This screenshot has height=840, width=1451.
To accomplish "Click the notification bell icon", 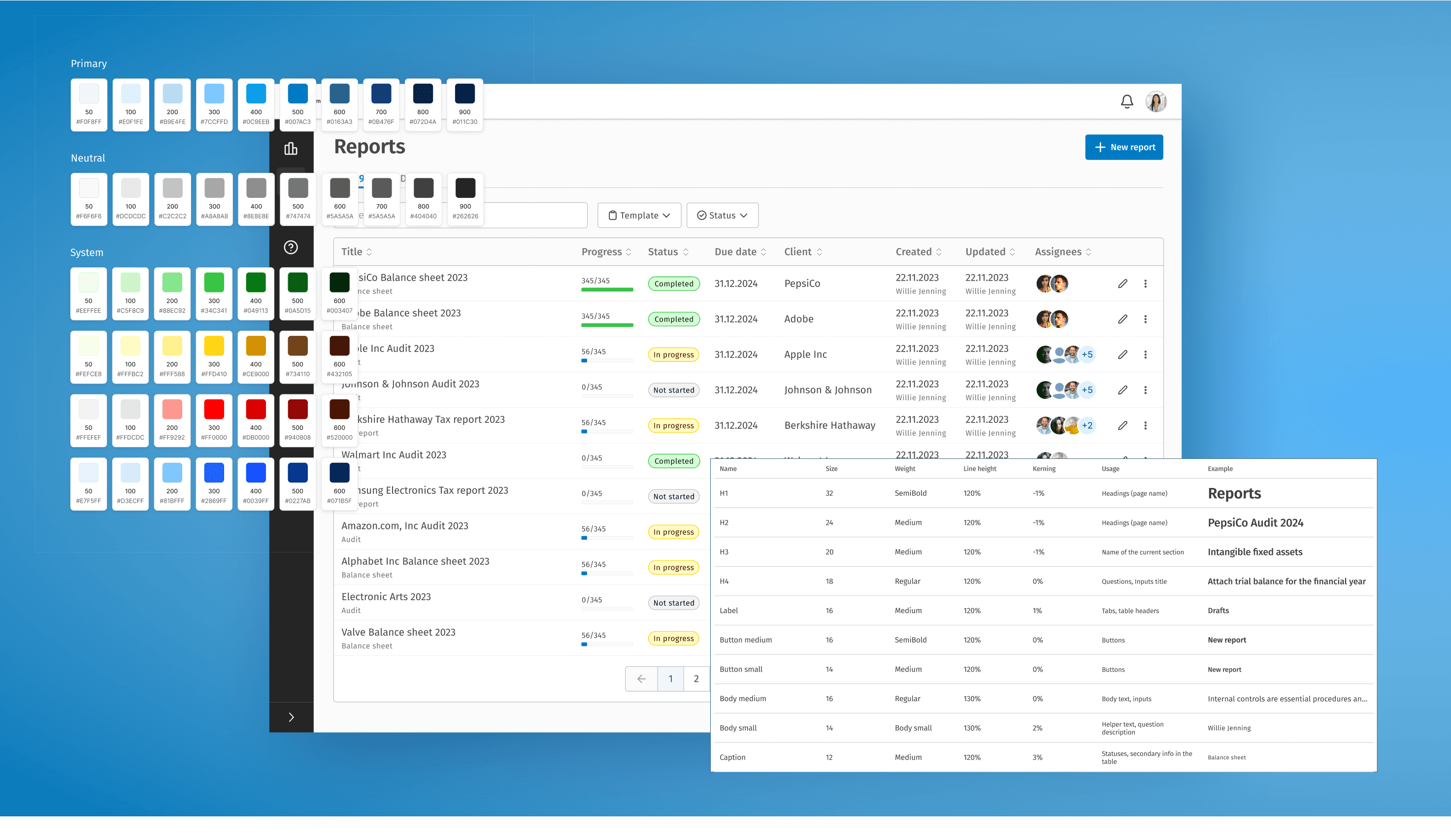I will [x=1127, y=102].
